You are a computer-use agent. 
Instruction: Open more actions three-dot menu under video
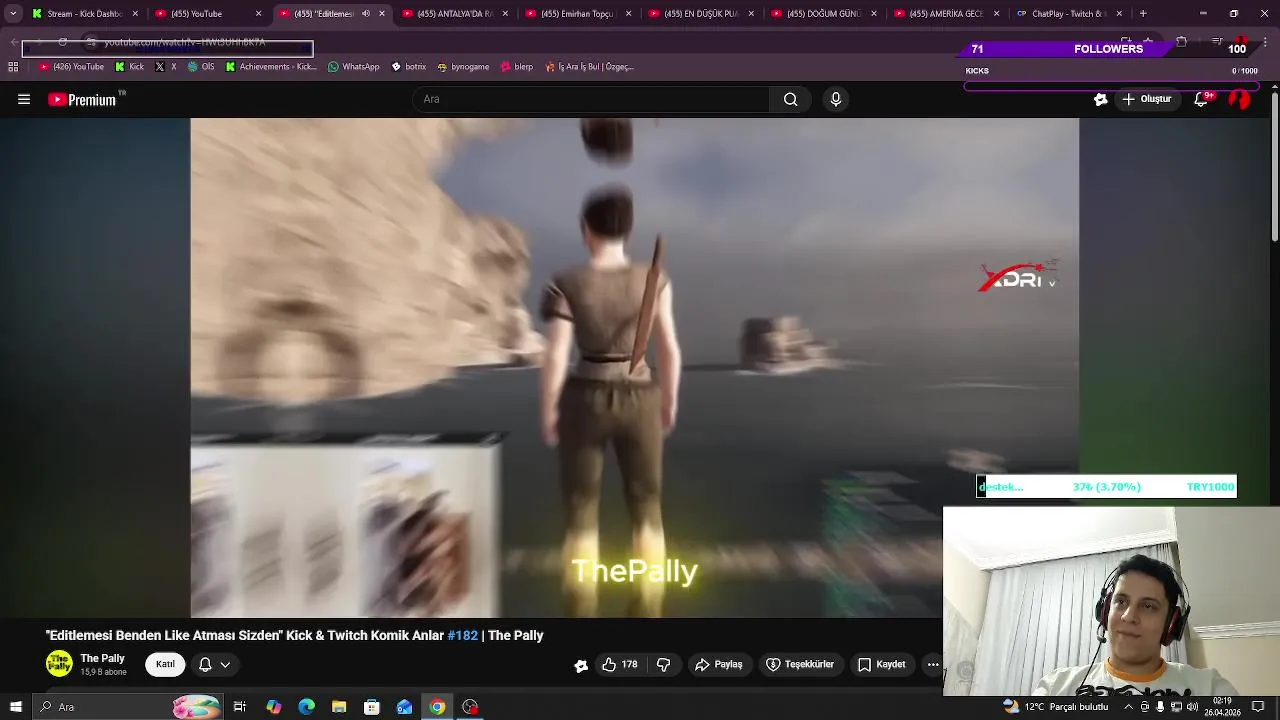coord(933,664)
